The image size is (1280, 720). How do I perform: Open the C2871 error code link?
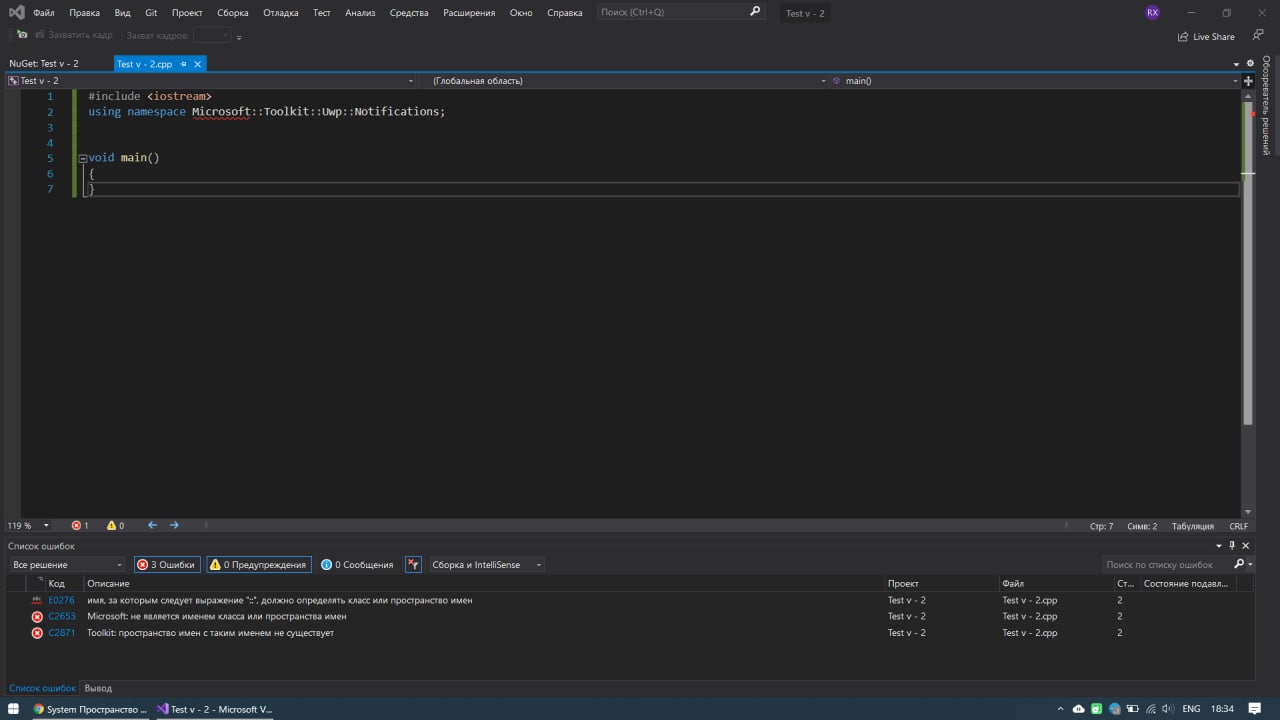pos(61,633)
